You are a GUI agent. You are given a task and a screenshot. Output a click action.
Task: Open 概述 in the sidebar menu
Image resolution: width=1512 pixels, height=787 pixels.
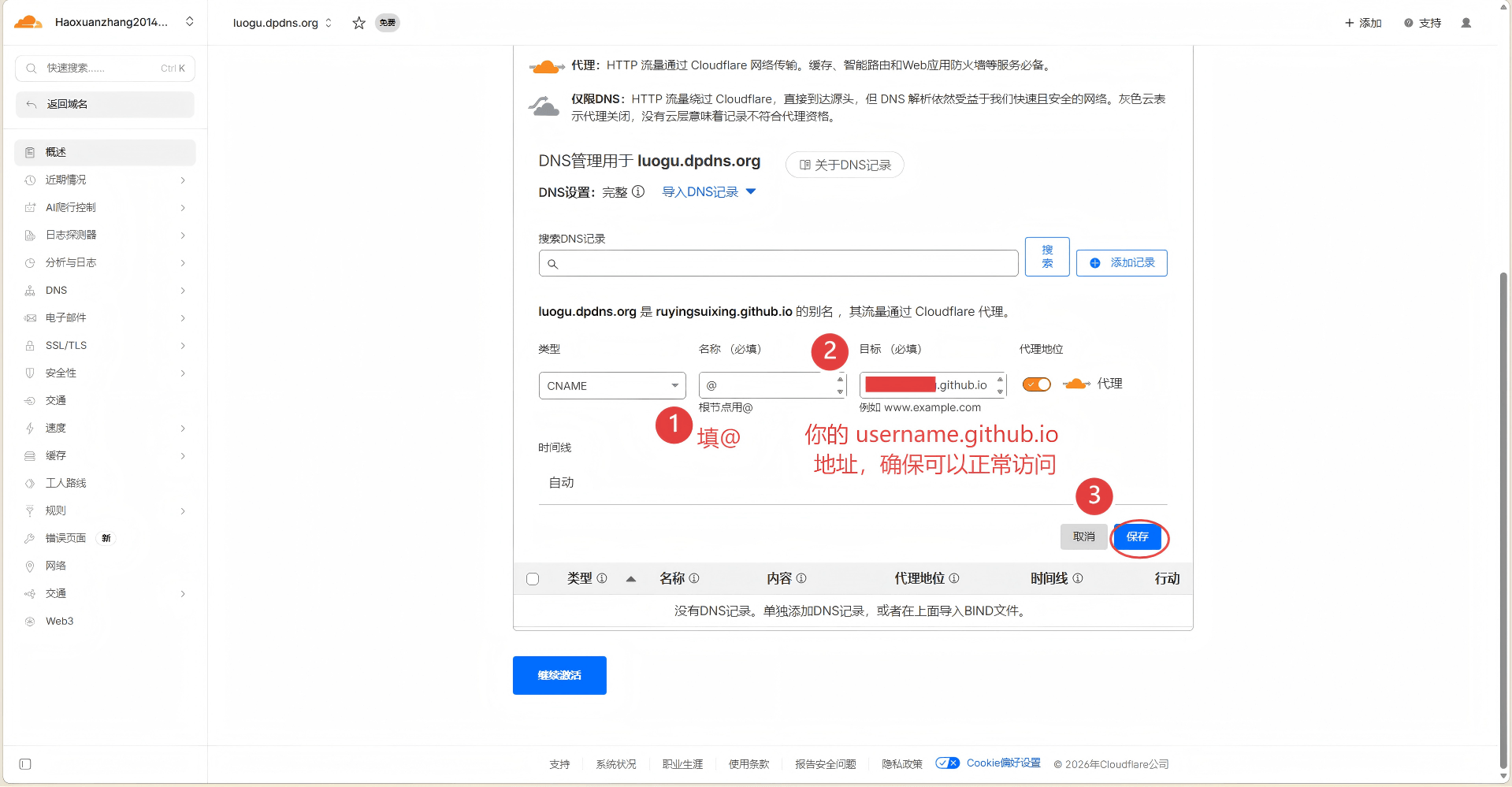(57, 152)
